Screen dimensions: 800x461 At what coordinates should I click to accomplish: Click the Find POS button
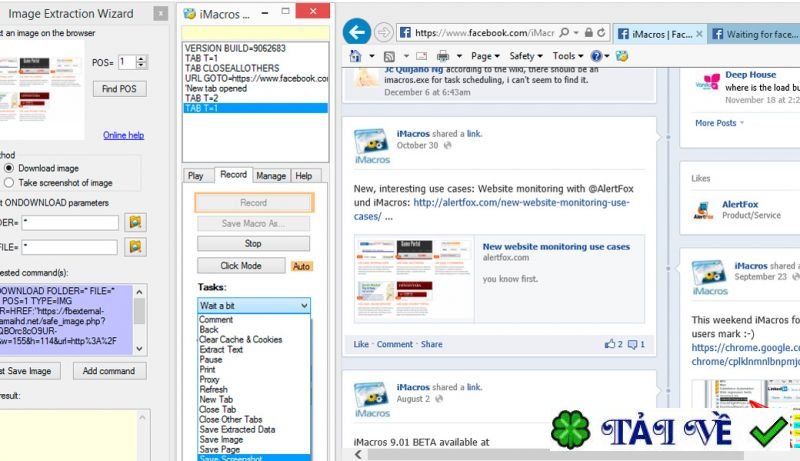click(119, 89)
